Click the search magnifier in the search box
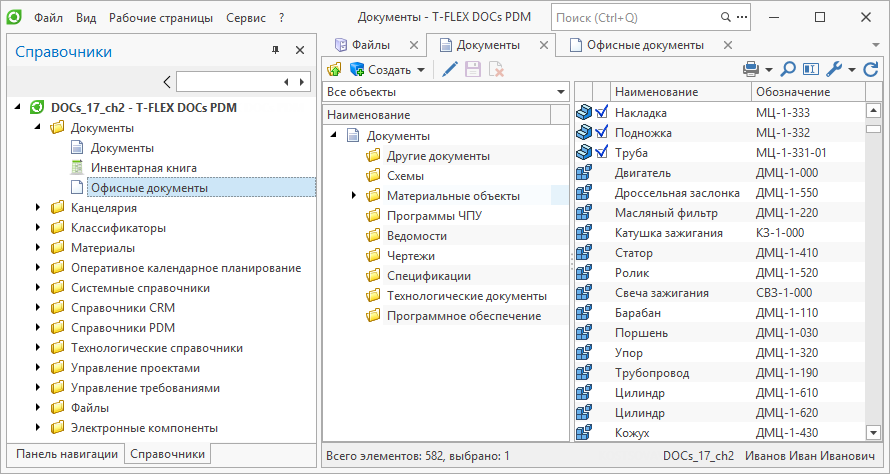Viewport: 890px width, 474px height. point(725,17)
